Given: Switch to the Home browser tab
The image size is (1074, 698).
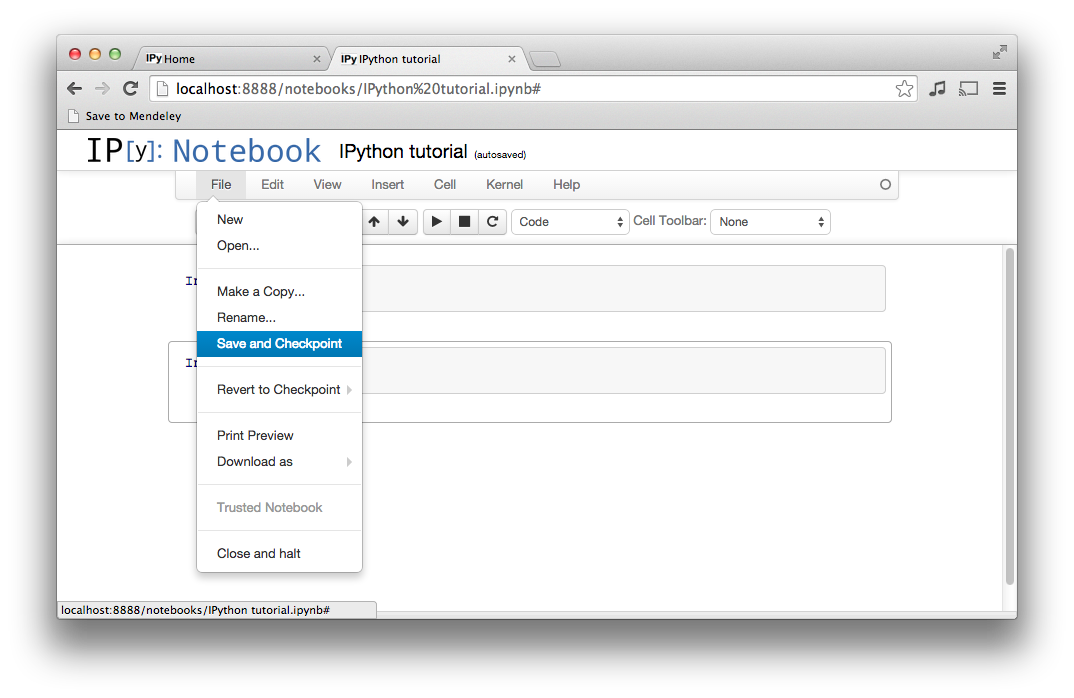Looking at the screenshot, I should click(x=230, y=59).
